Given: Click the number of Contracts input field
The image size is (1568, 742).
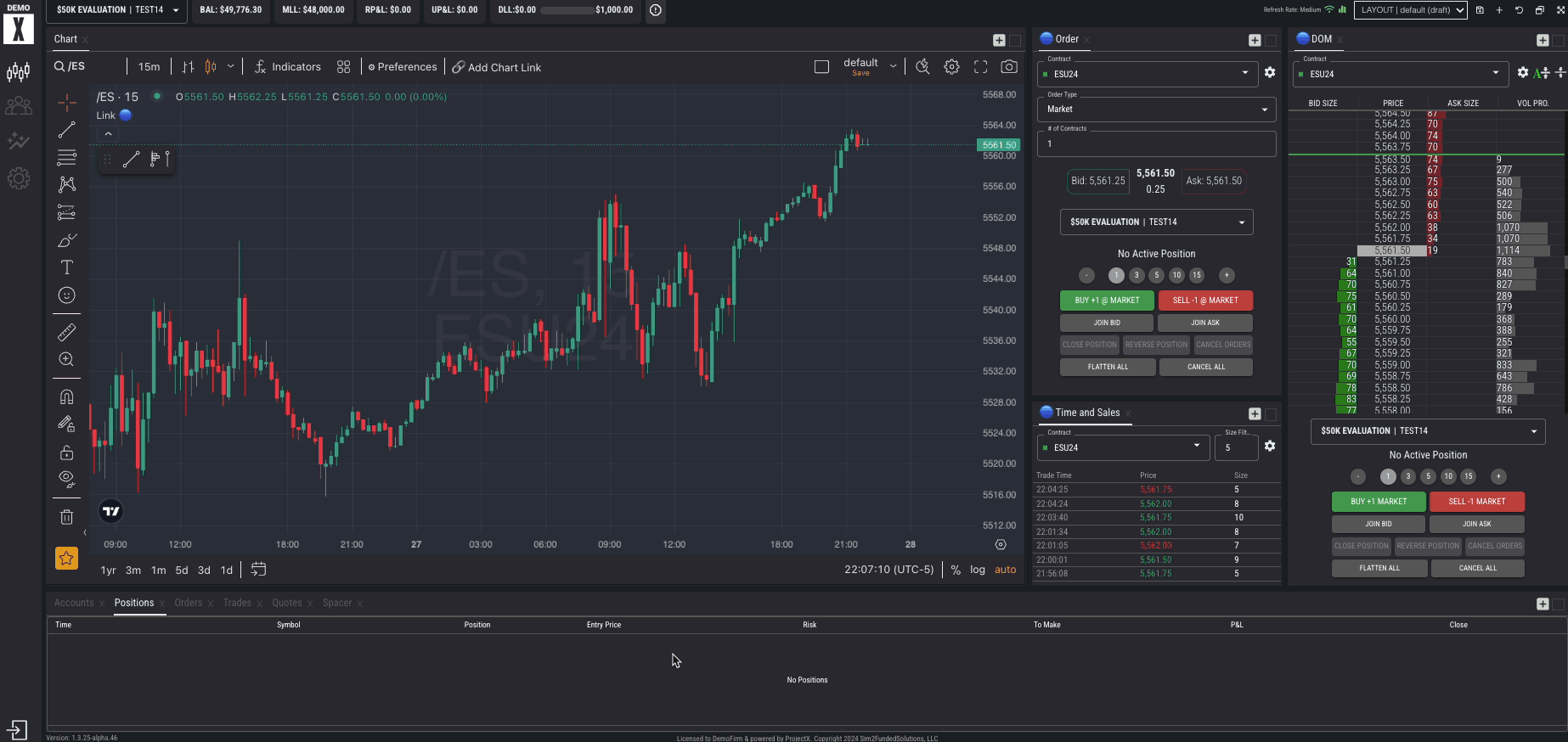Looking at the screenshot, I should [x=1156, y=143].
